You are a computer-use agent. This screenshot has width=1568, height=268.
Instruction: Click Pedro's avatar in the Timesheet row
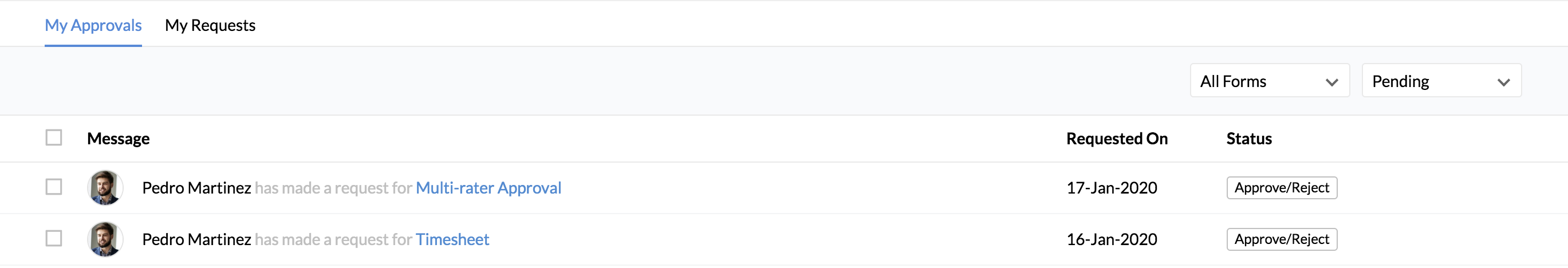(x=105, y=239)
